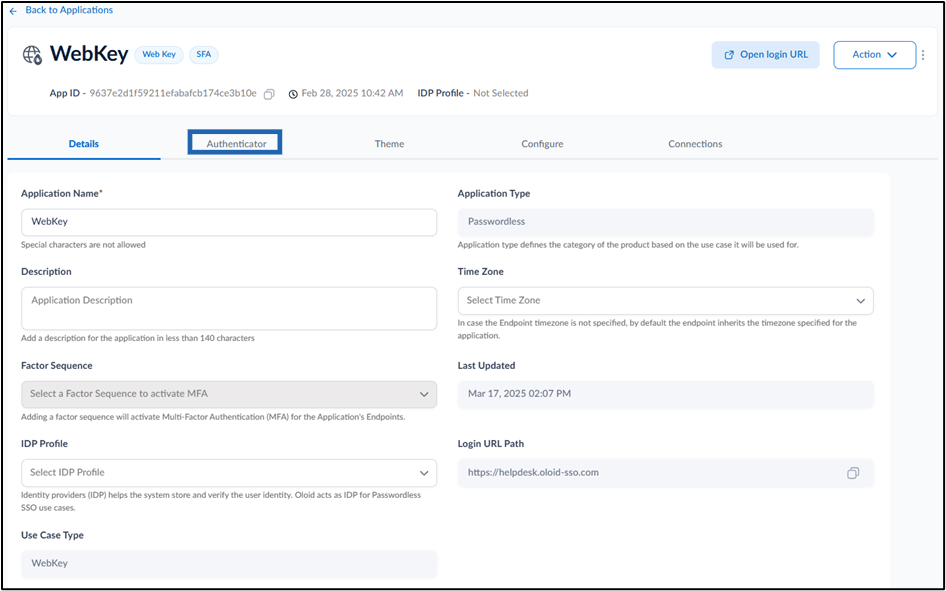
Task: Click the Application Type Passwordless field
Action: [x=665, y=222]
